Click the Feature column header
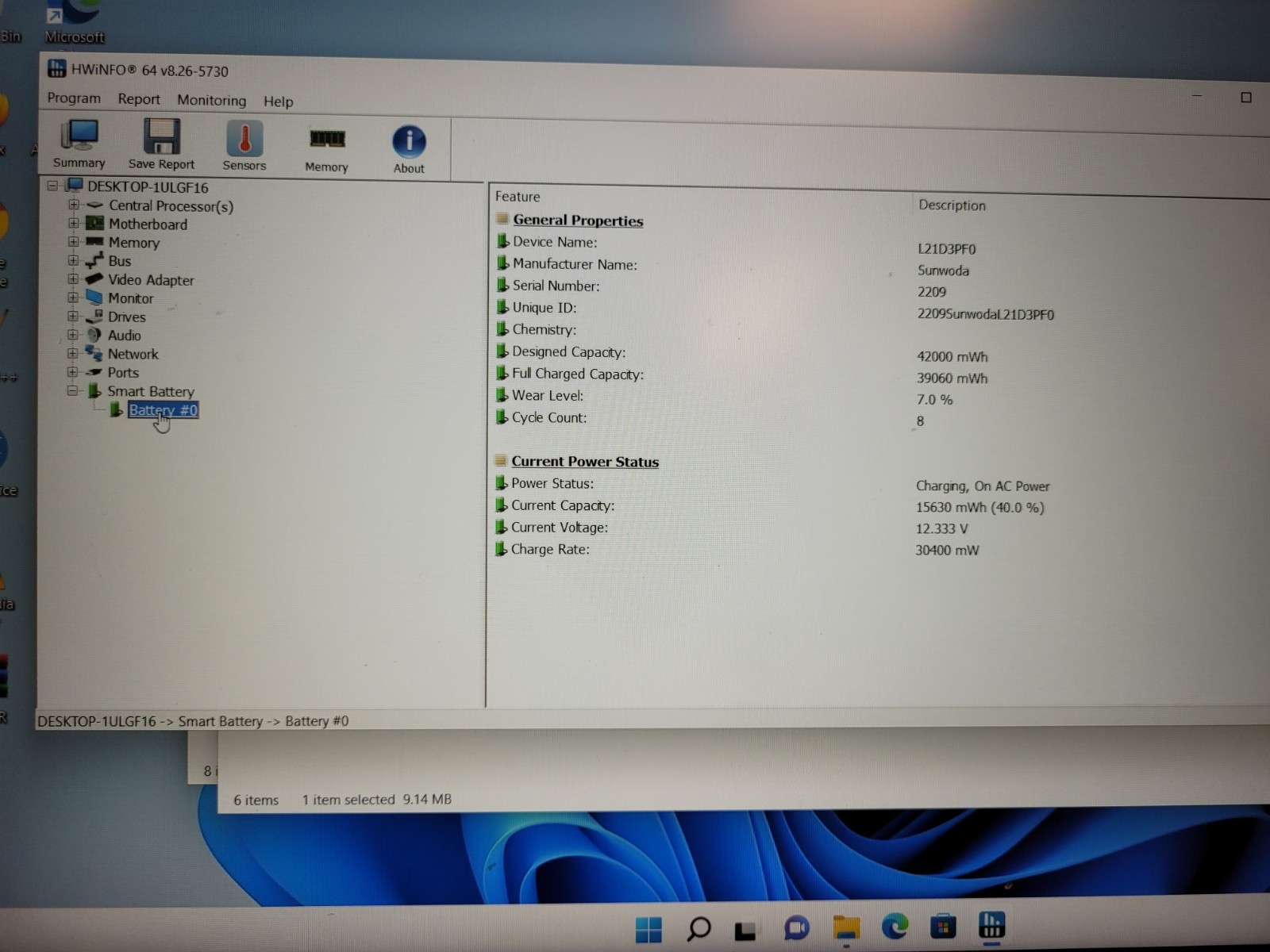The image size is (1270, 952). (518, 196)
